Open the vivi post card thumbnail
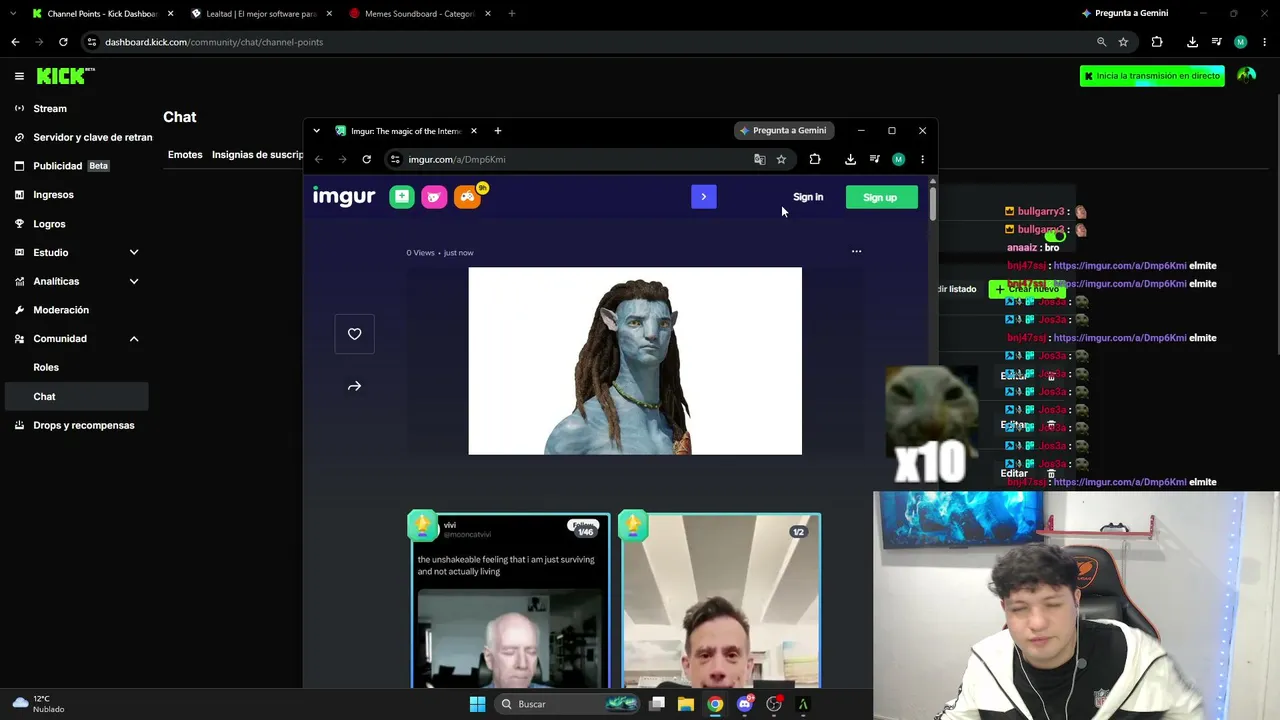This screenshot has width=1280, height=720. [510, 600]
